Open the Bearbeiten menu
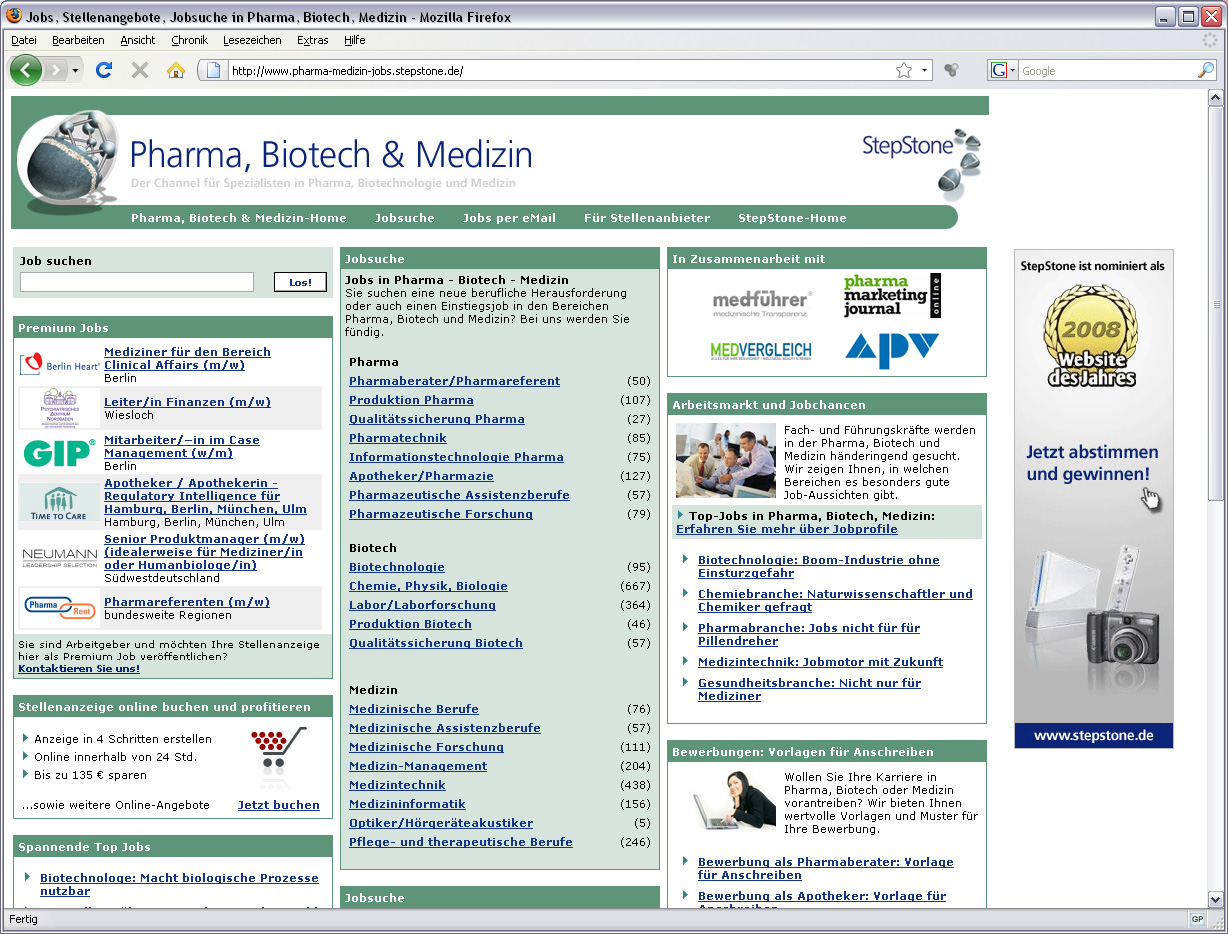This screenshot has width=1228, height=934. [x=78, y=40]
